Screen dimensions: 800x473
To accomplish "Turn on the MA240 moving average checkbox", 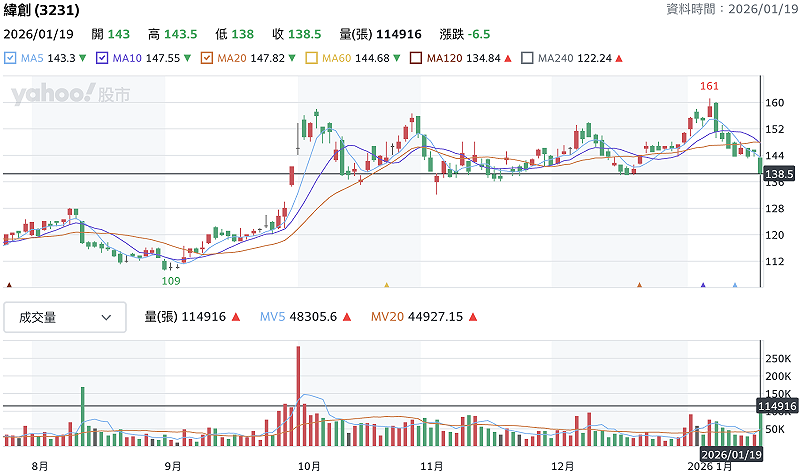I will [527, 58].
